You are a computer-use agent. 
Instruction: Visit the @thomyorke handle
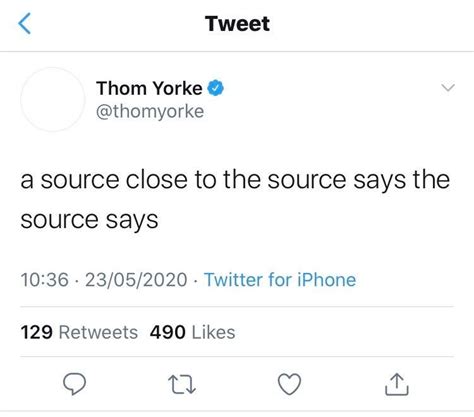tap(150, 111)
